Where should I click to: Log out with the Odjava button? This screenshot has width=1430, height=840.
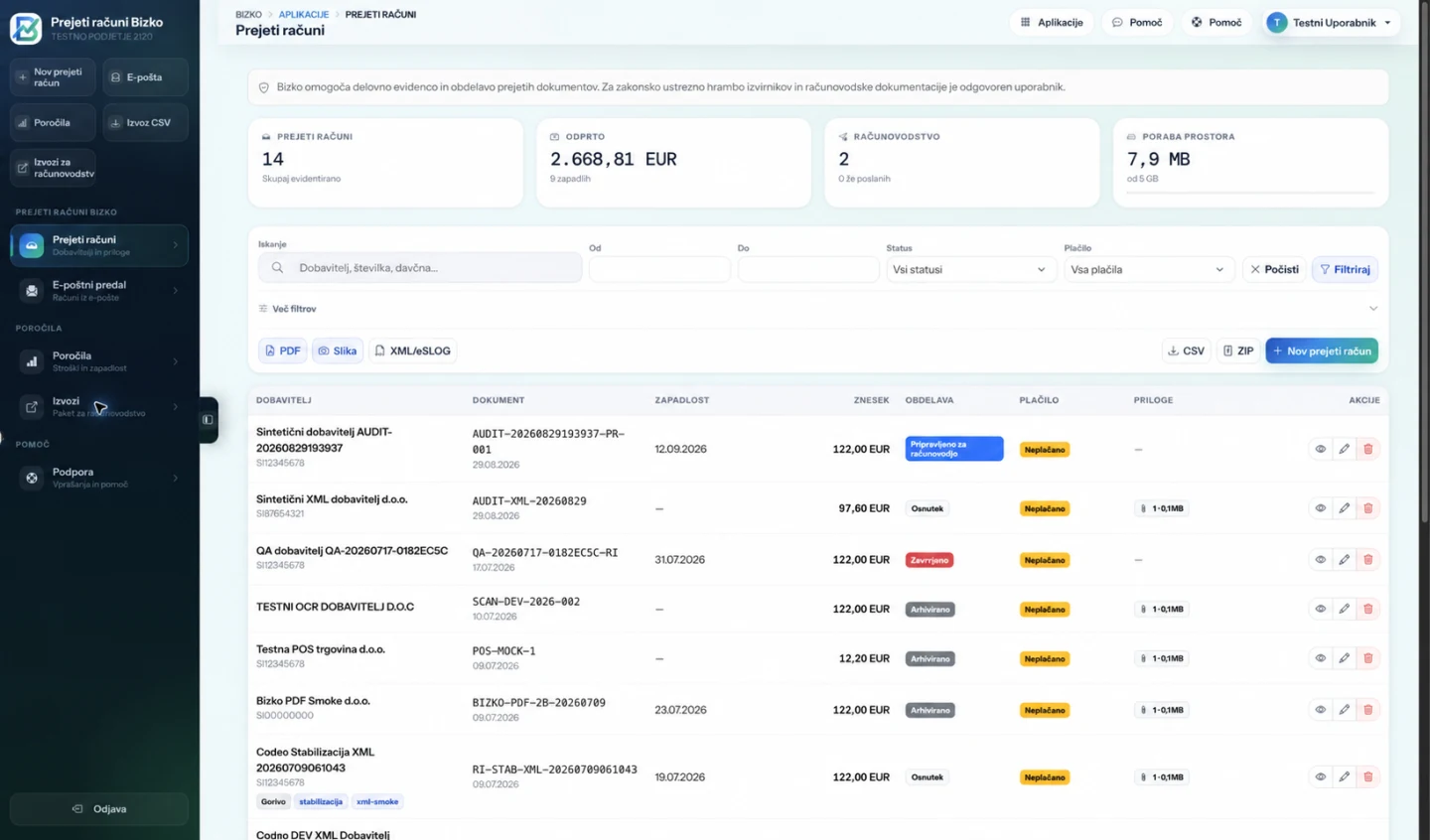click(99, 808)
